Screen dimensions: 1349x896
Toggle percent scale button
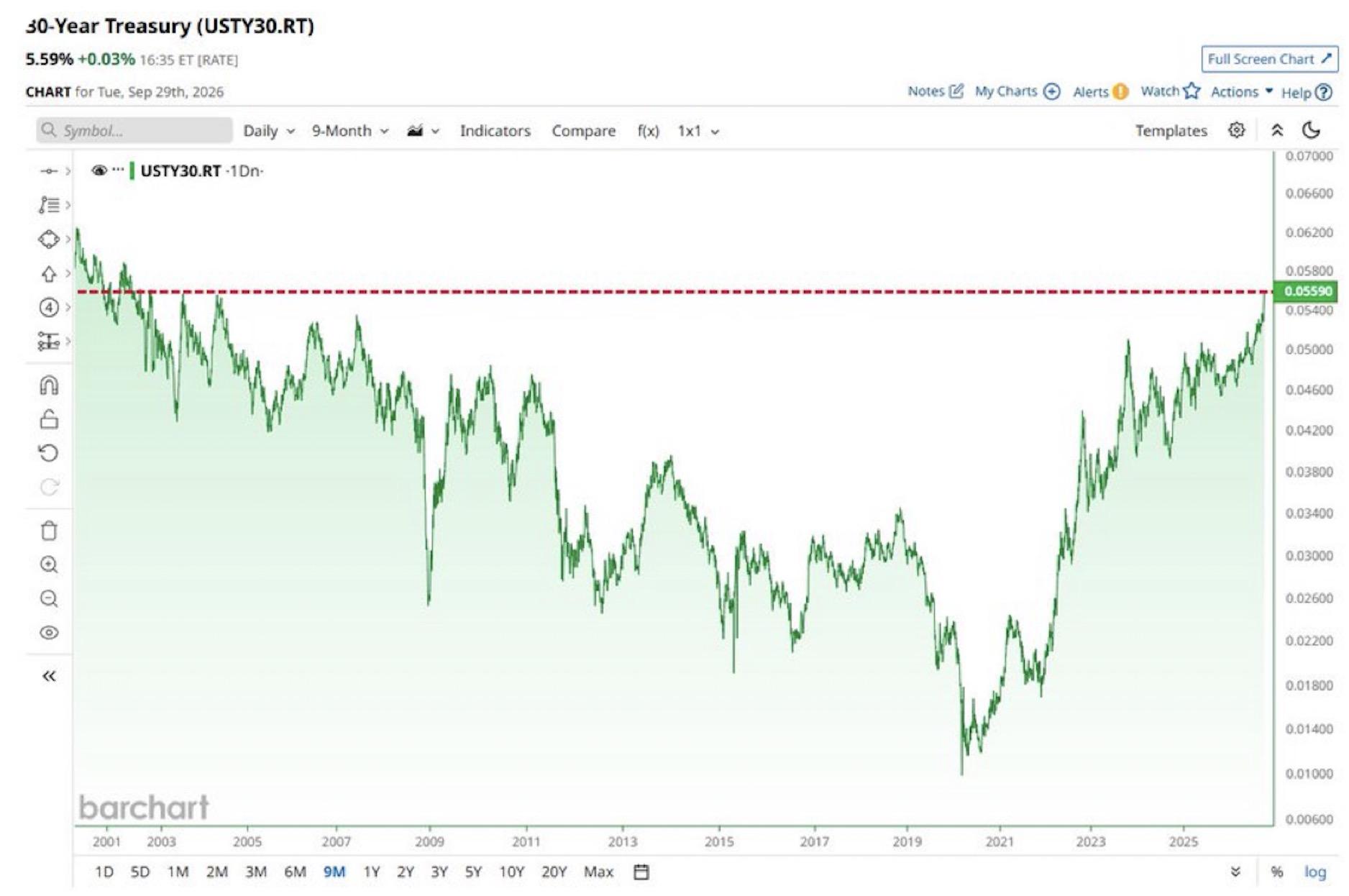click(x=1277, y=872)
